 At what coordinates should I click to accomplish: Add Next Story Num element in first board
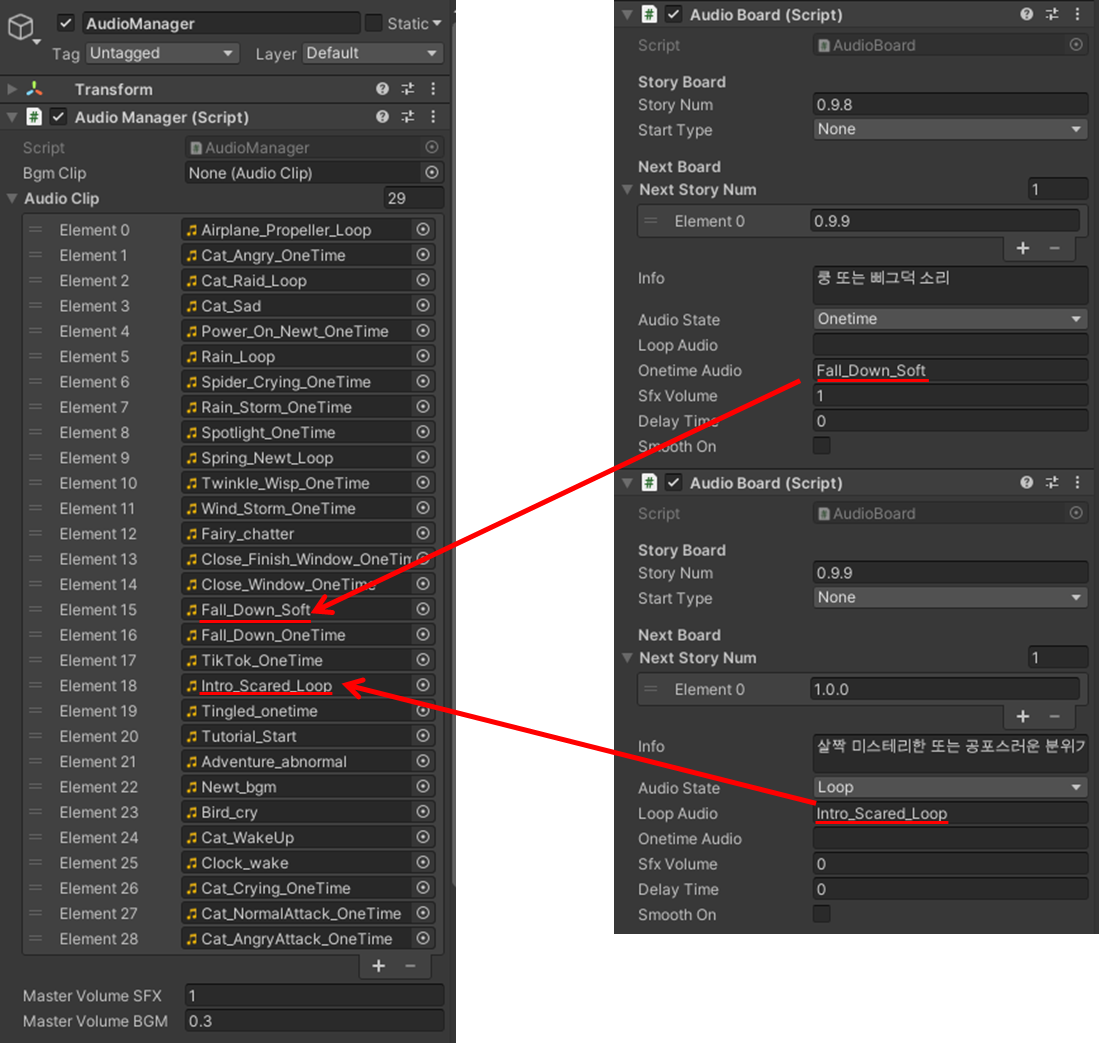coord(1023,248)
